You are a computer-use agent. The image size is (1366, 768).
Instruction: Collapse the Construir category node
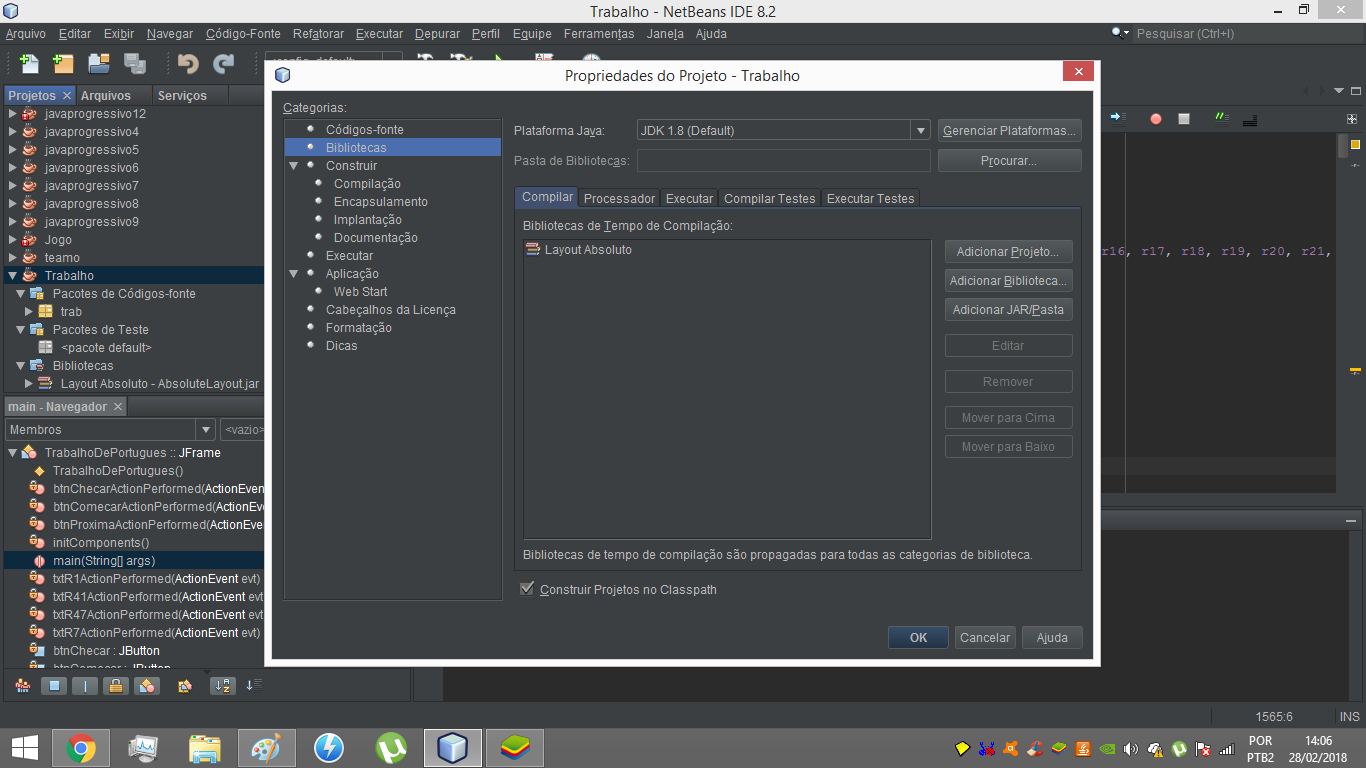(294, 165)
